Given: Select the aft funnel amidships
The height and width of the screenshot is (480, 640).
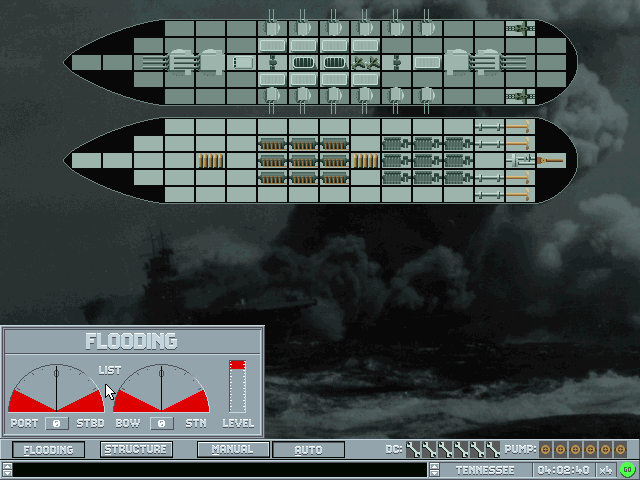Looking at the screenshot, I should point(334,62).
